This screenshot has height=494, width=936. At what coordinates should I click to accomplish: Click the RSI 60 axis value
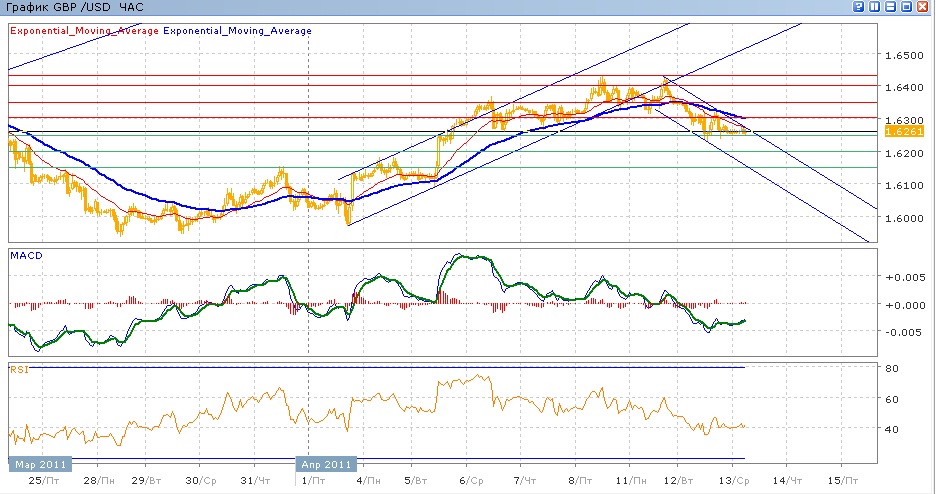(x=892, y=399)
